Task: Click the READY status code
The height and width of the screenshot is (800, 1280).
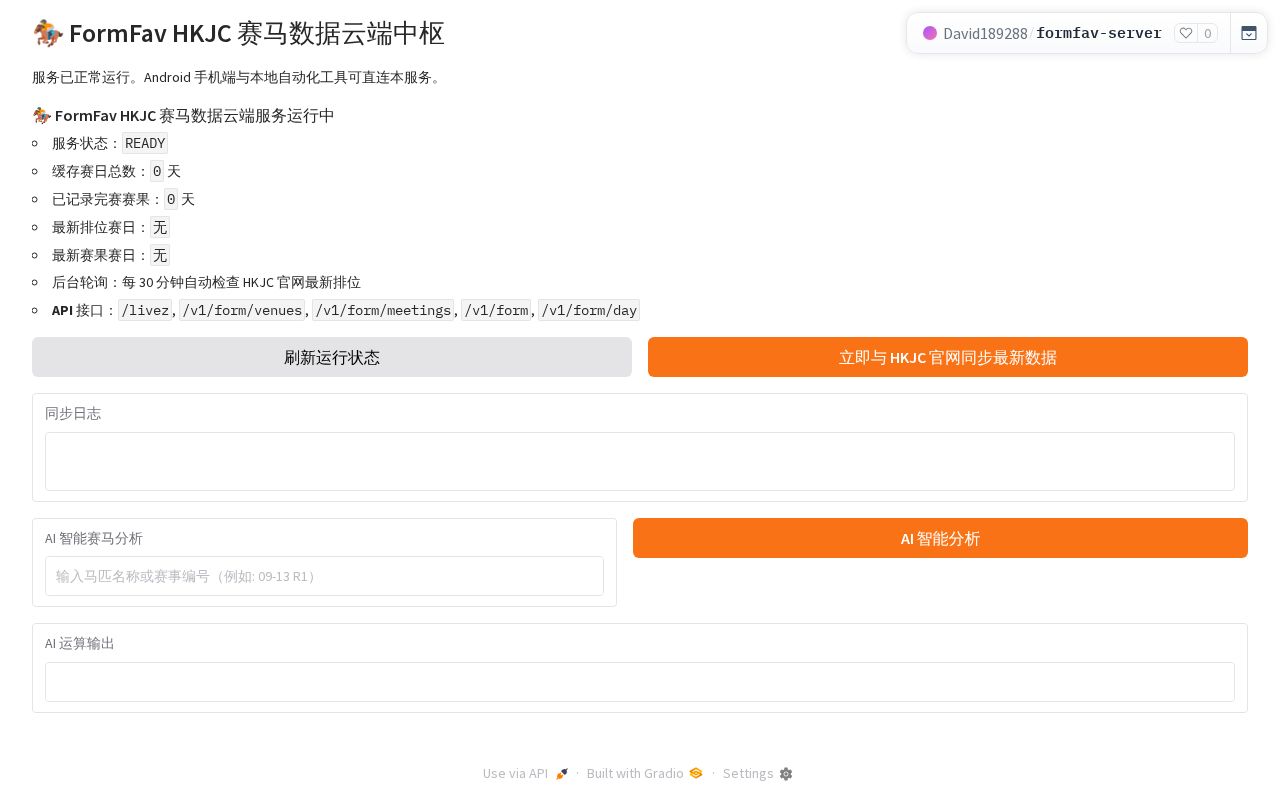Action: [145, 143]
